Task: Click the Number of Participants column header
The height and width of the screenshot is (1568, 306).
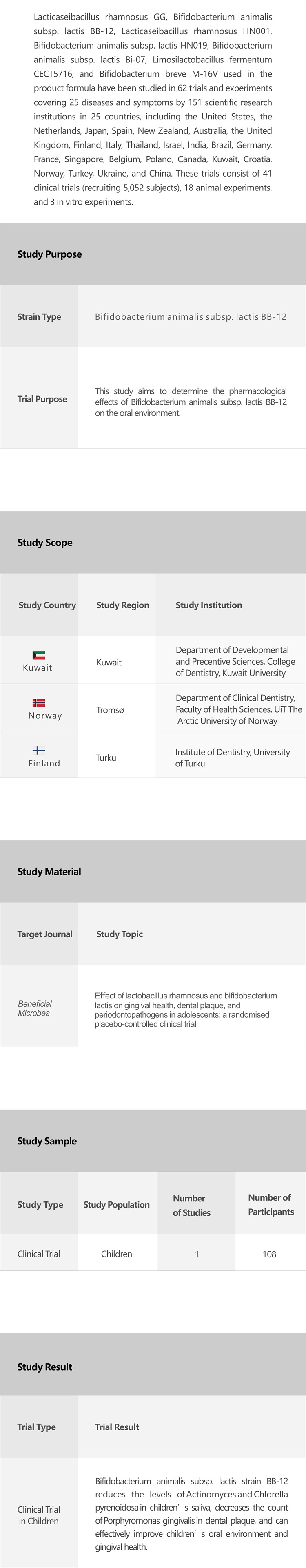Action: point(270,1204)
